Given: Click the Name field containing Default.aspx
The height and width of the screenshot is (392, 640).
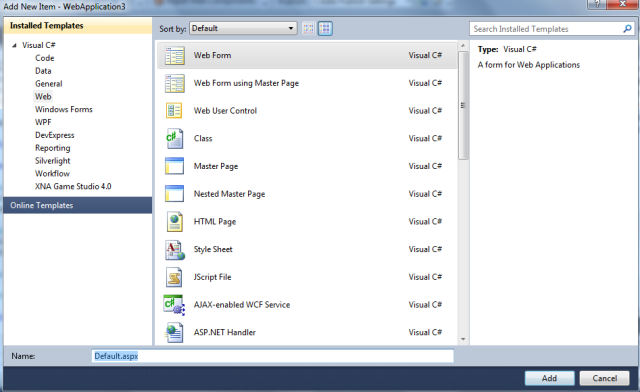Looking at the screenshot, I should pos(273,356).
